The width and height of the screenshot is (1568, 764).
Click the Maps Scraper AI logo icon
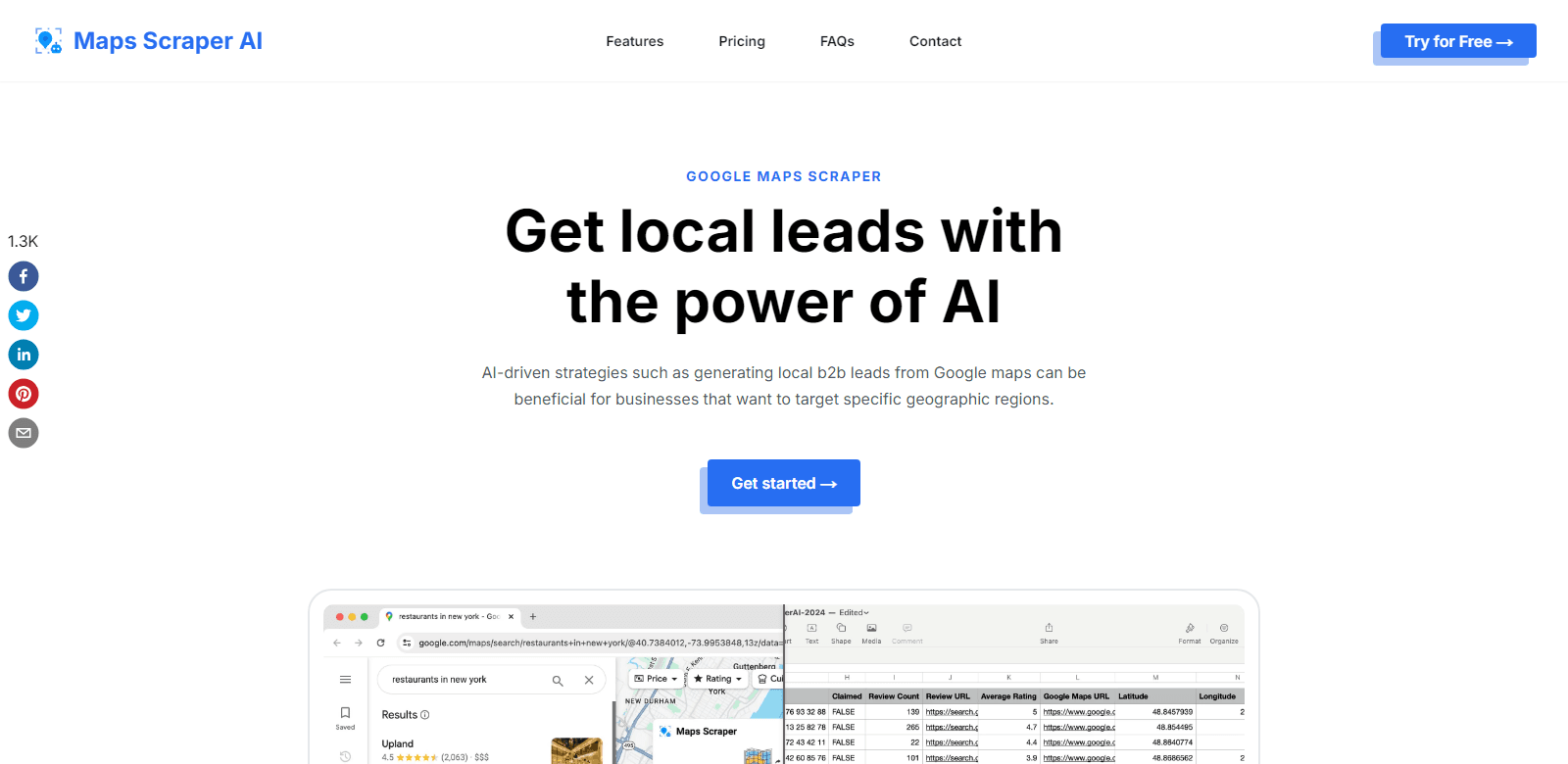[49, 41]
